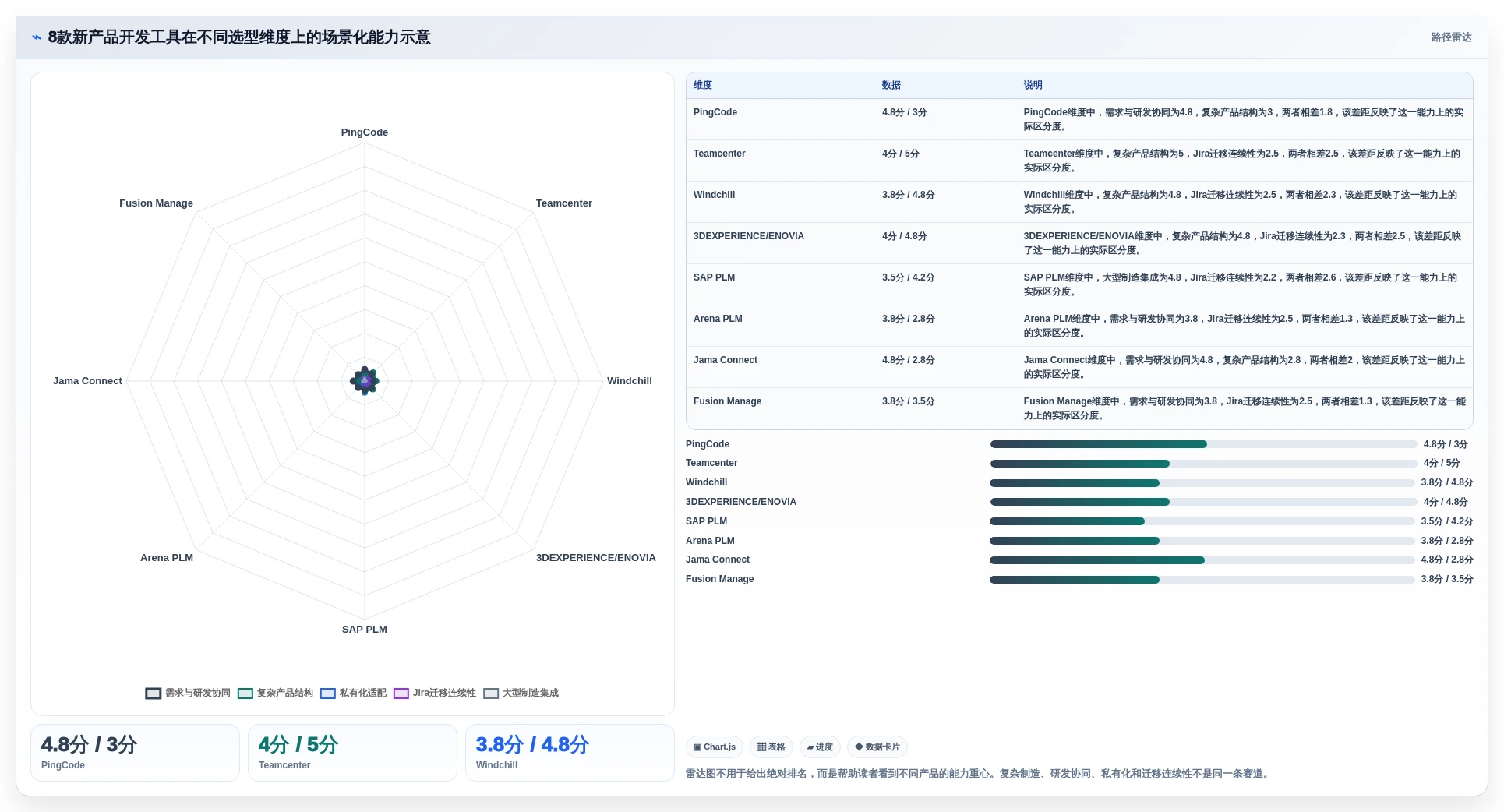The height and width of the screenshot is (812, 1504).
Task: Click the 3.5分 / 4.2分 cell for SAP PLM
Action: pos(909,277)
